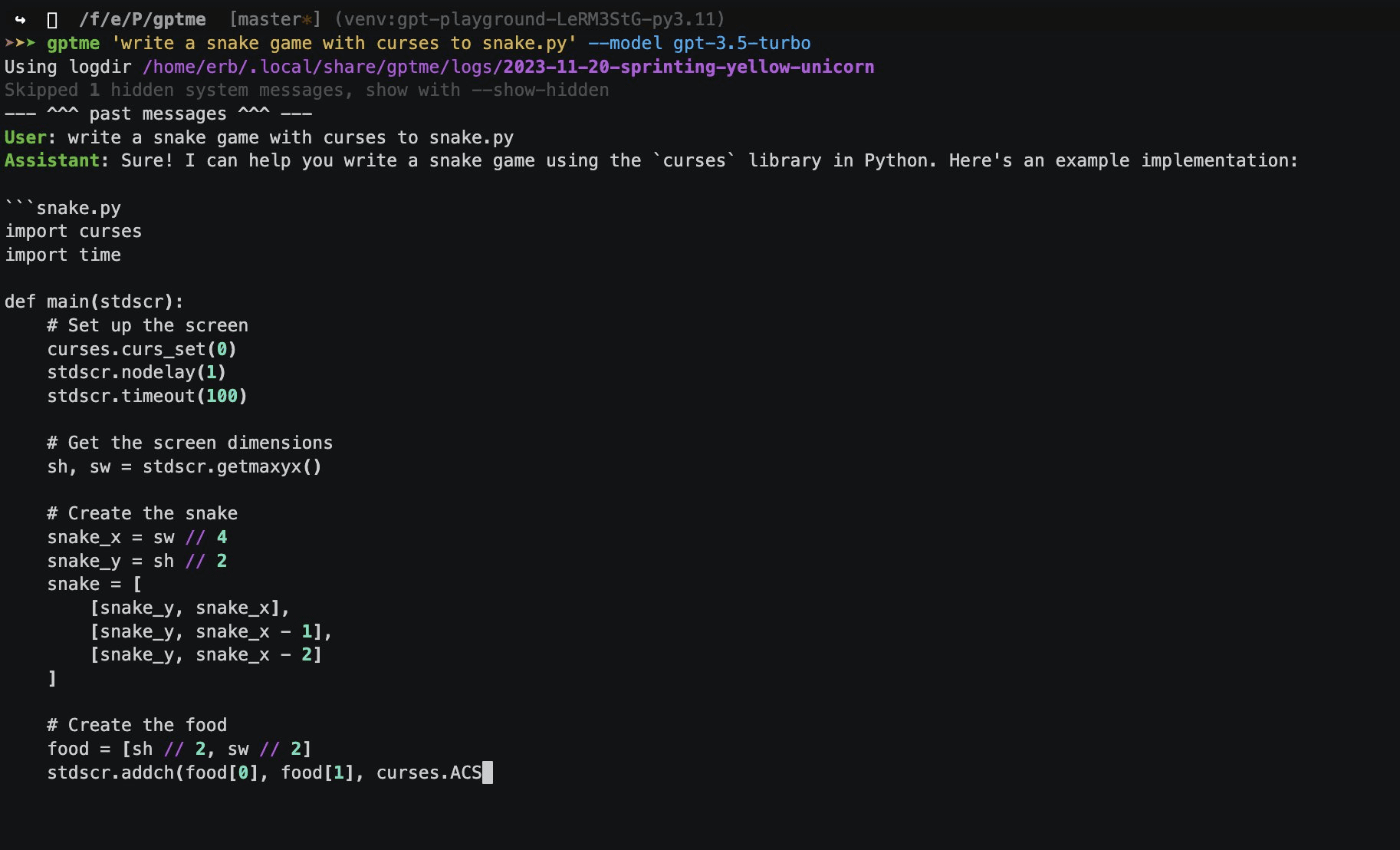Viewport: 1400px width, 850px height.
Task: Click 'stdscr.addch(food[0], food[1]' text
Action: 200,773
